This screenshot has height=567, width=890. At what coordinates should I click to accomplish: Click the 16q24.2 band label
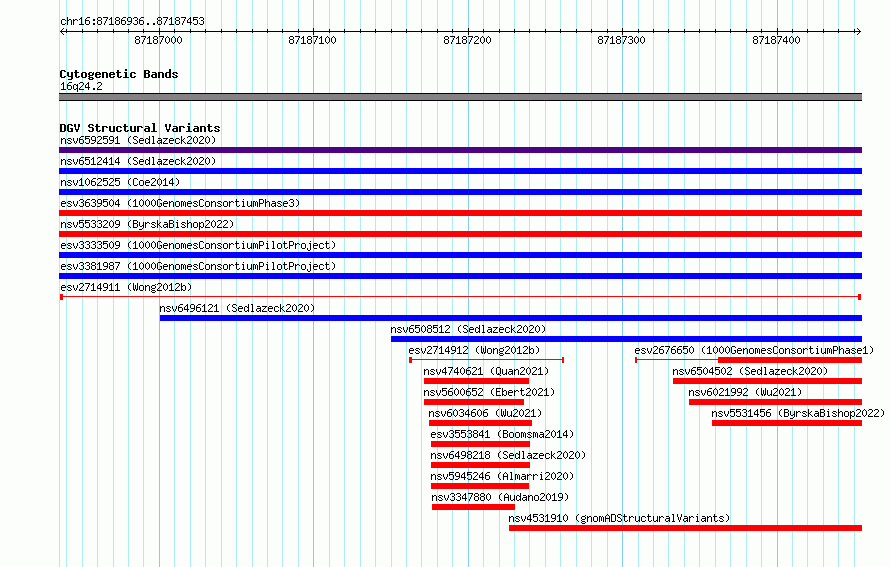(x=81, y=86)
